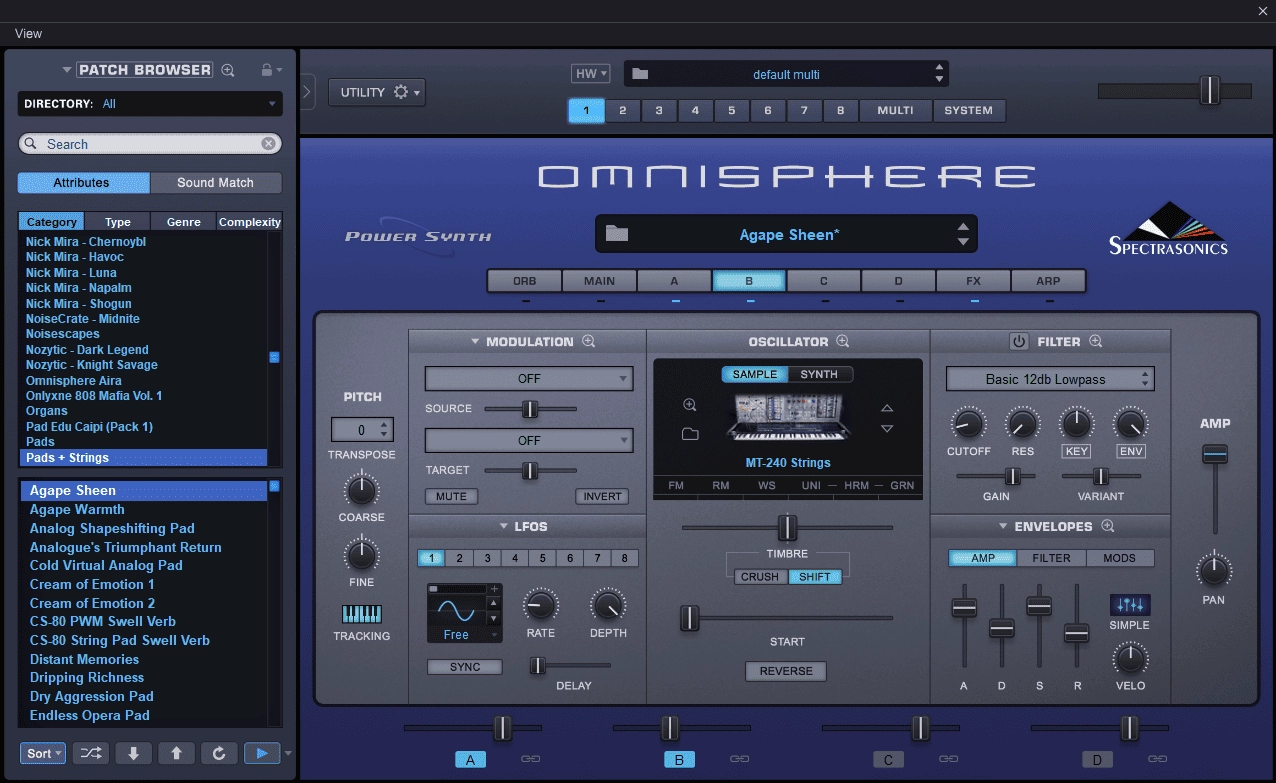Select LFO number 3
The height and width of the screenshot is (783, 1276).
(x=487, y=559)
